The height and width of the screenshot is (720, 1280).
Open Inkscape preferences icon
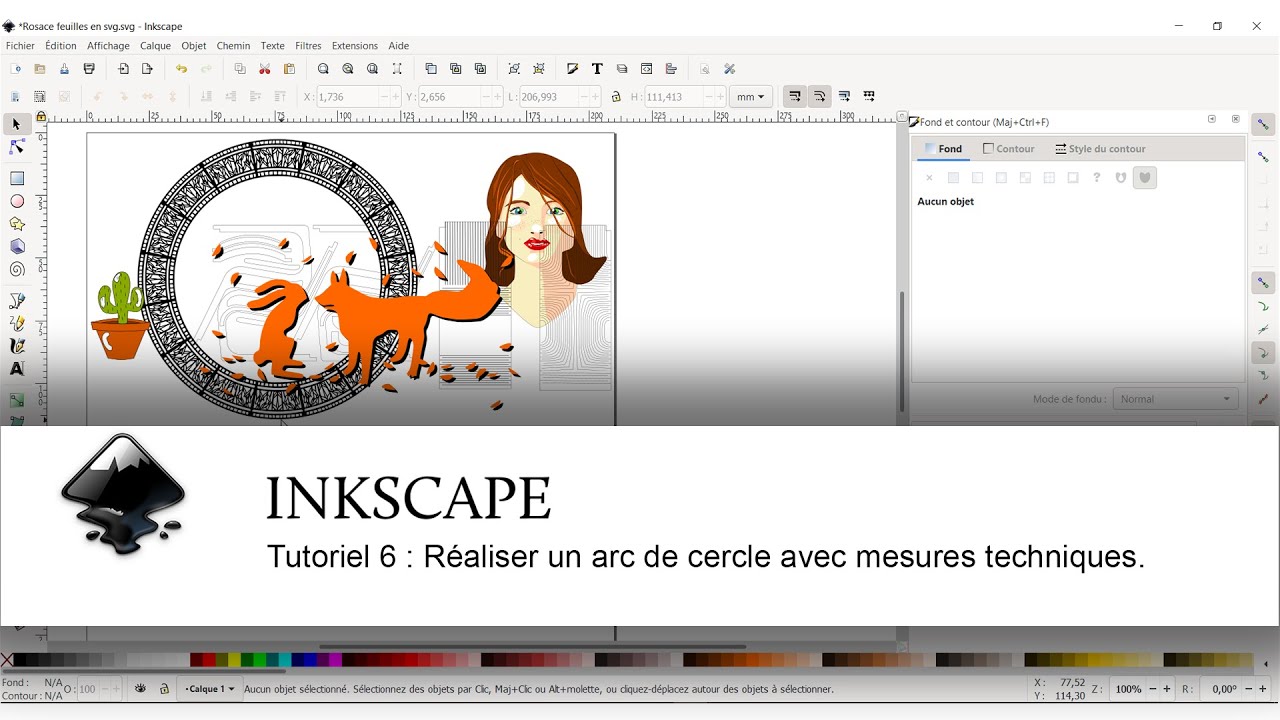[729, 69]
